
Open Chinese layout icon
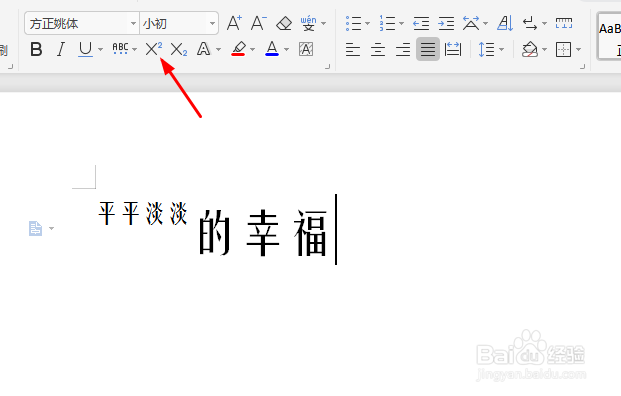tap(471, 23)
